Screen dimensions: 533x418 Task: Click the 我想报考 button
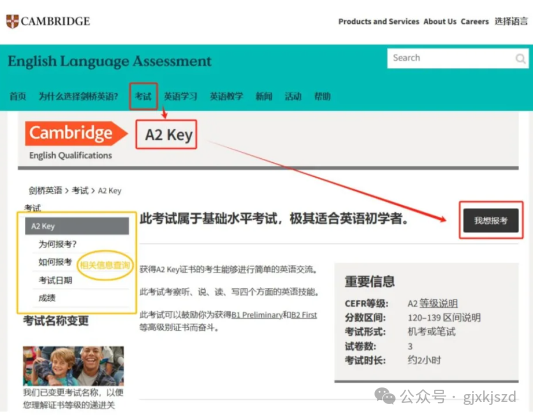[491, 221]
